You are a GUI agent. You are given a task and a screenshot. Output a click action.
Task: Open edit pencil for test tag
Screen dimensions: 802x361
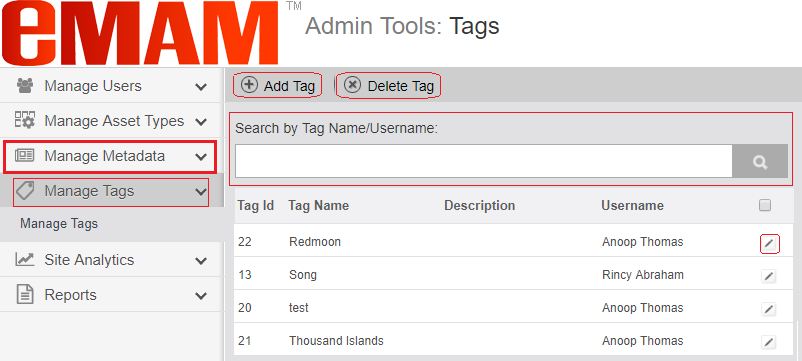tap(768, 309)
